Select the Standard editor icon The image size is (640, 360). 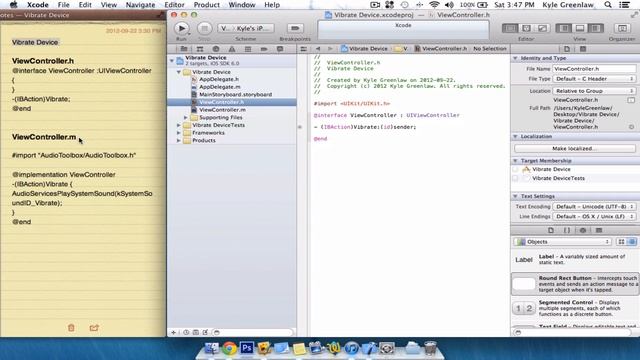click(x=510, y=28)
